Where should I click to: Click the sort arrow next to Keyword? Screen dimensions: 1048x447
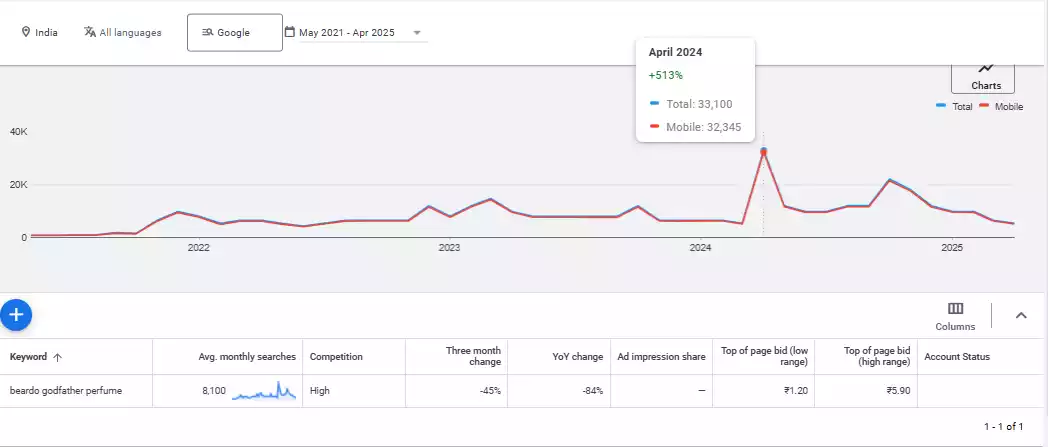tap(57, 357)
